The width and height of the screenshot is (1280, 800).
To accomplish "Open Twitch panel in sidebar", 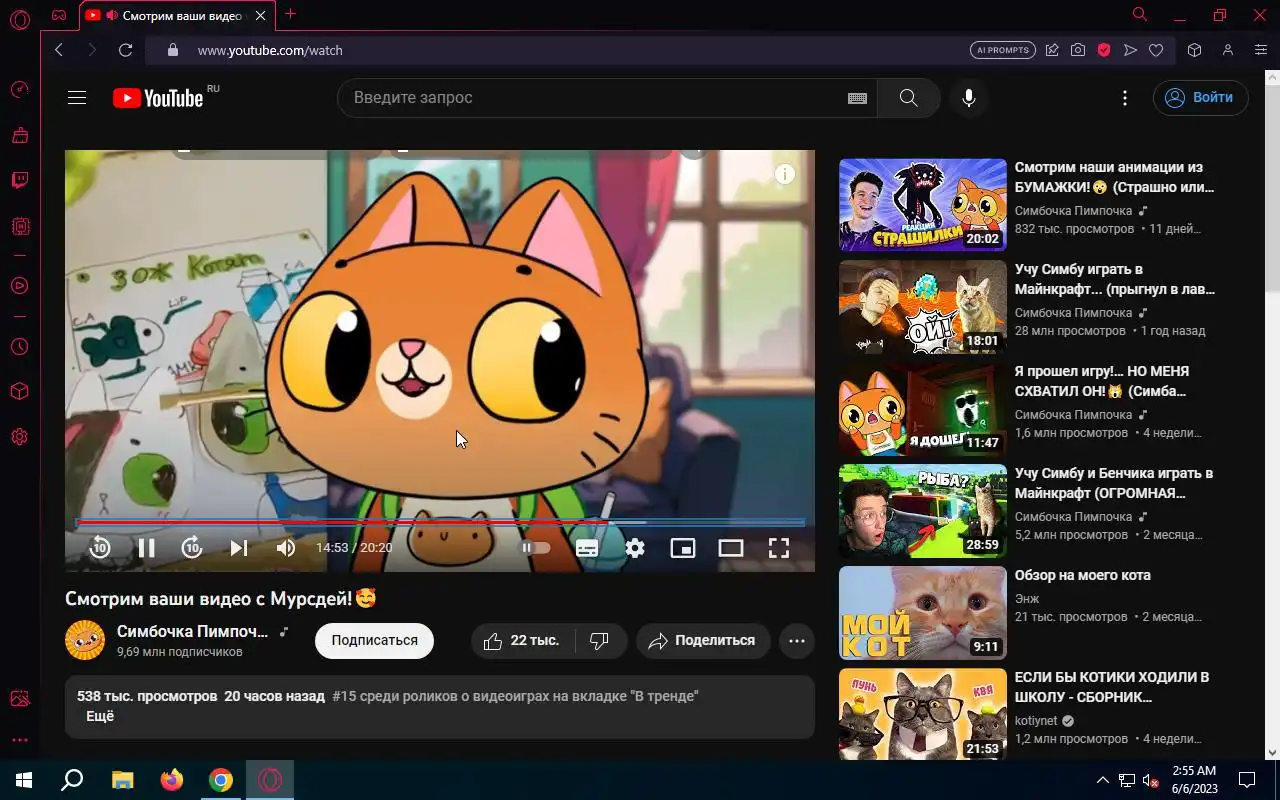I will click(x=19, y=181).
